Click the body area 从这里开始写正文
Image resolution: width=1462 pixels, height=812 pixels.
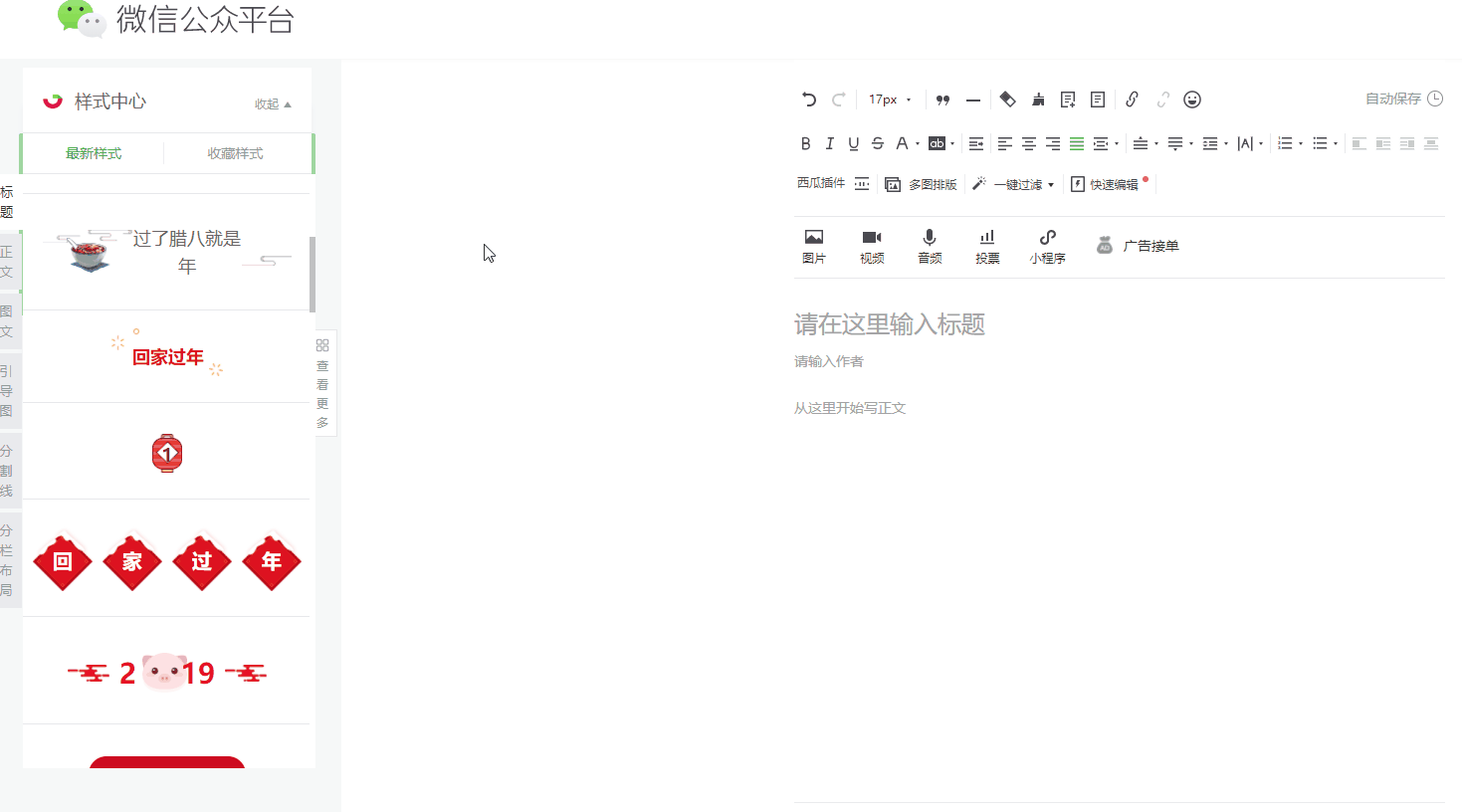(x=850, y=408)
